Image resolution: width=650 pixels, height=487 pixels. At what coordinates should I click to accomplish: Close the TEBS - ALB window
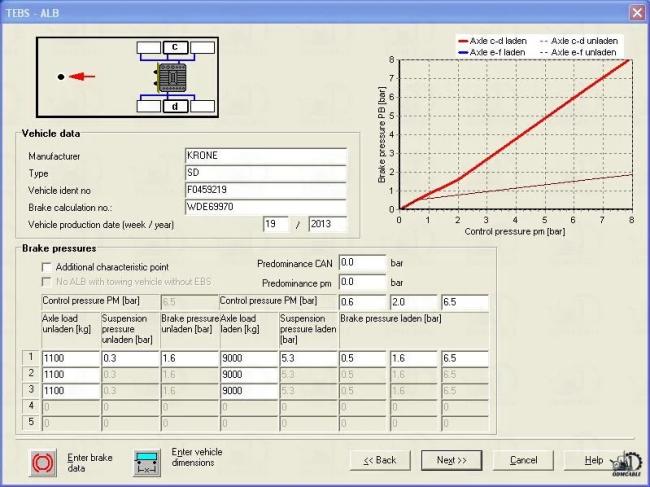tap(636, 11)
